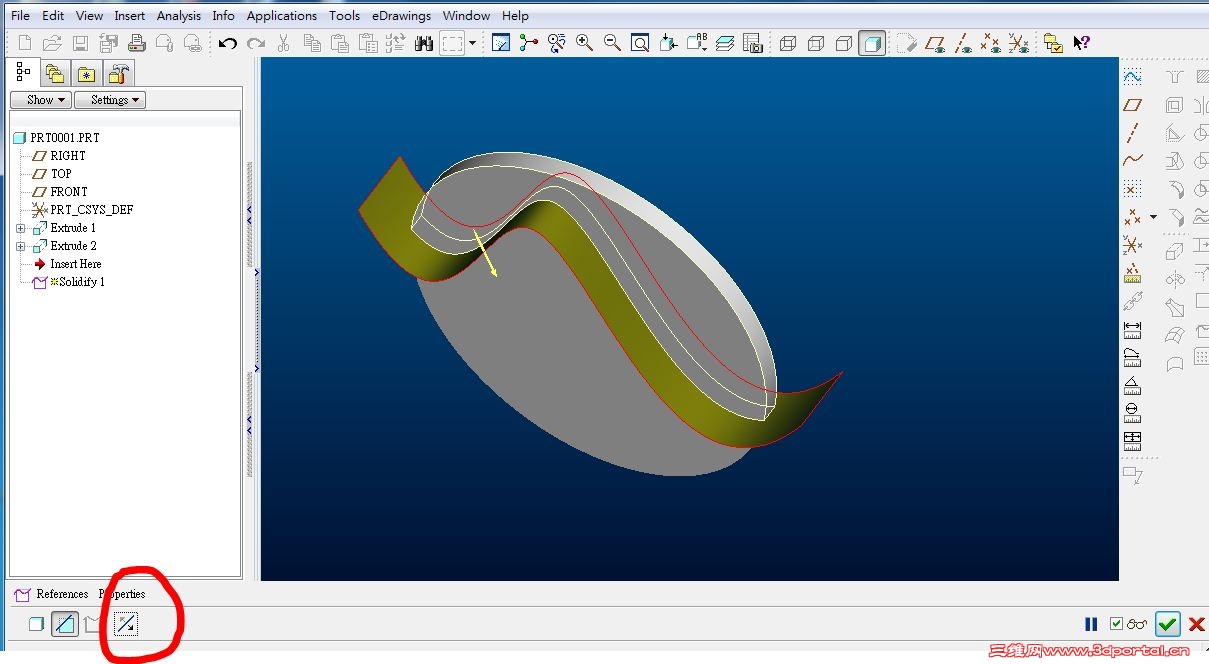The image size is (1209, 664).
Task: Click the verify glasses preview button
Action: pos(1137,624)
